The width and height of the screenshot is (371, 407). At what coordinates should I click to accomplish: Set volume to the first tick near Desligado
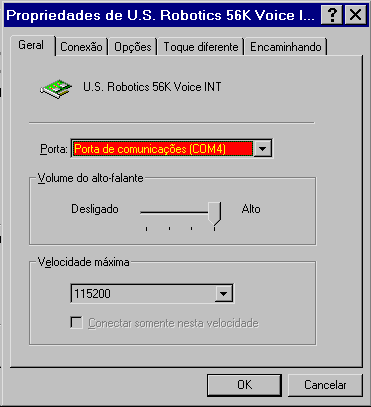(x=147, y=229)
